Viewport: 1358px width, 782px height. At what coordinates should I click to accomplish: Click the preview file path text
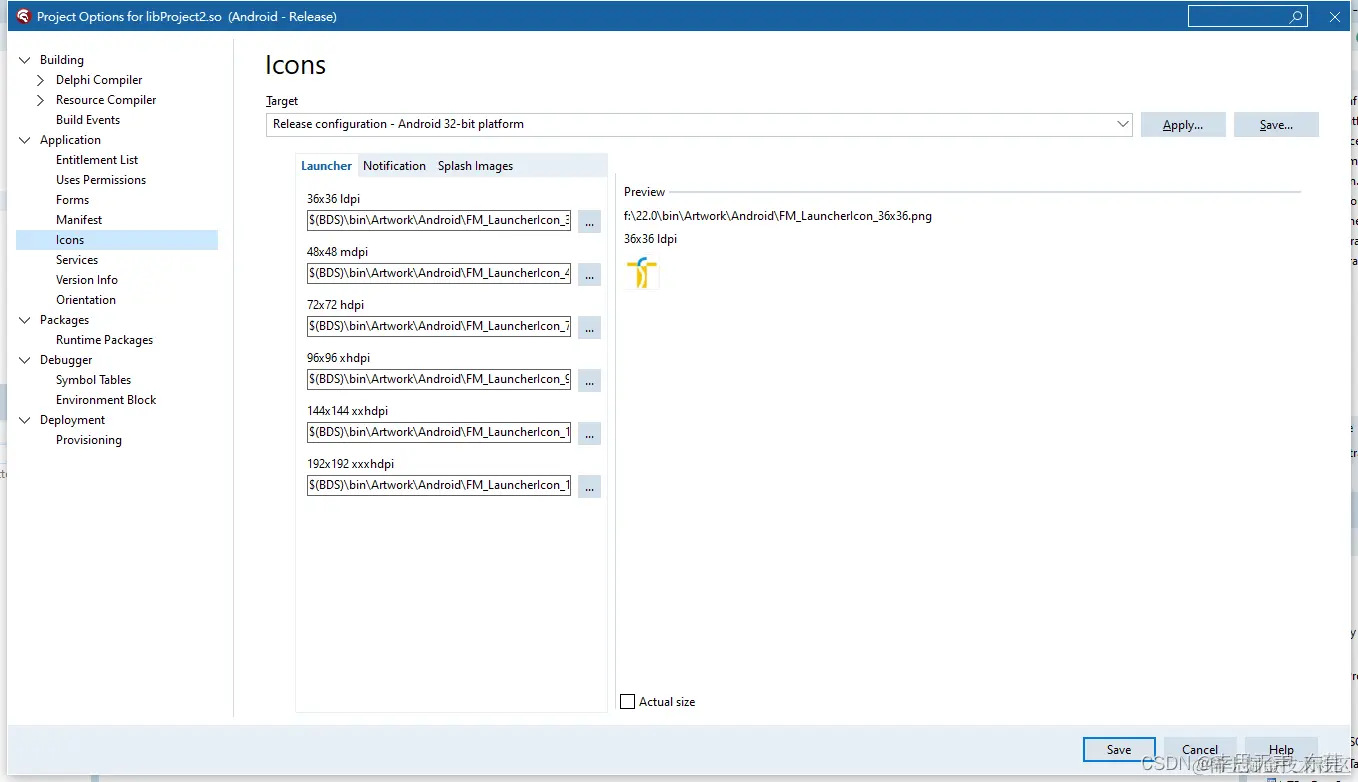coord(777,216)
